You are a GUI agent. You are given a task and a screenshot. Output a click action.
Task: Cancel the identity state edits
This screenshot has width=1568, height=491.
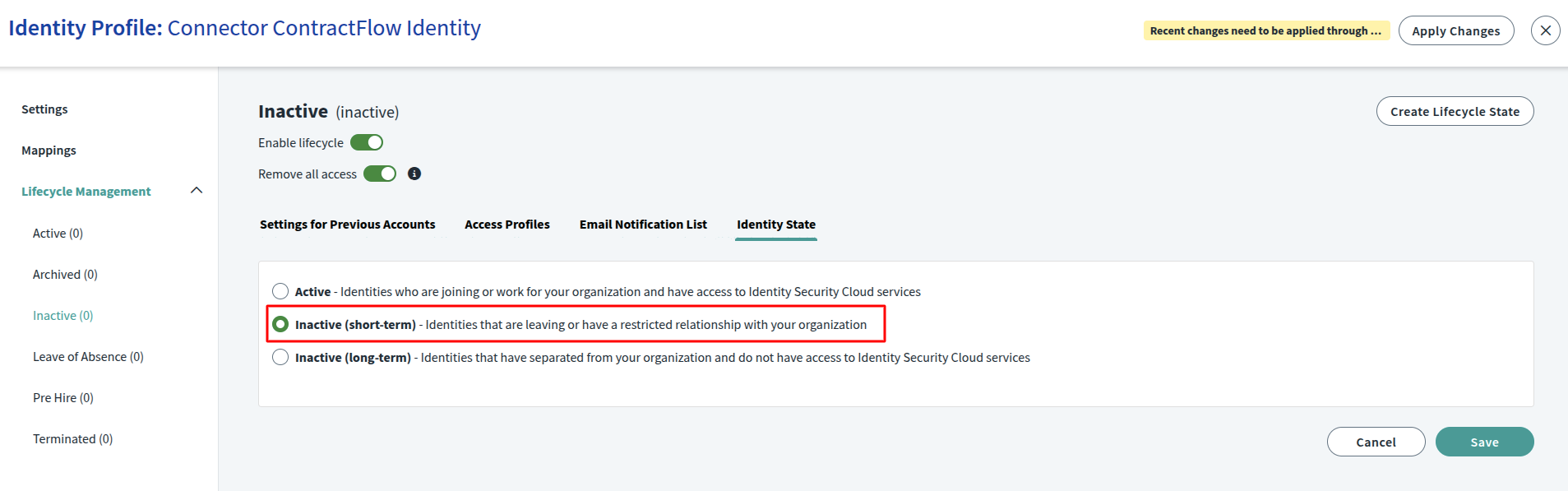point(1376,442)
